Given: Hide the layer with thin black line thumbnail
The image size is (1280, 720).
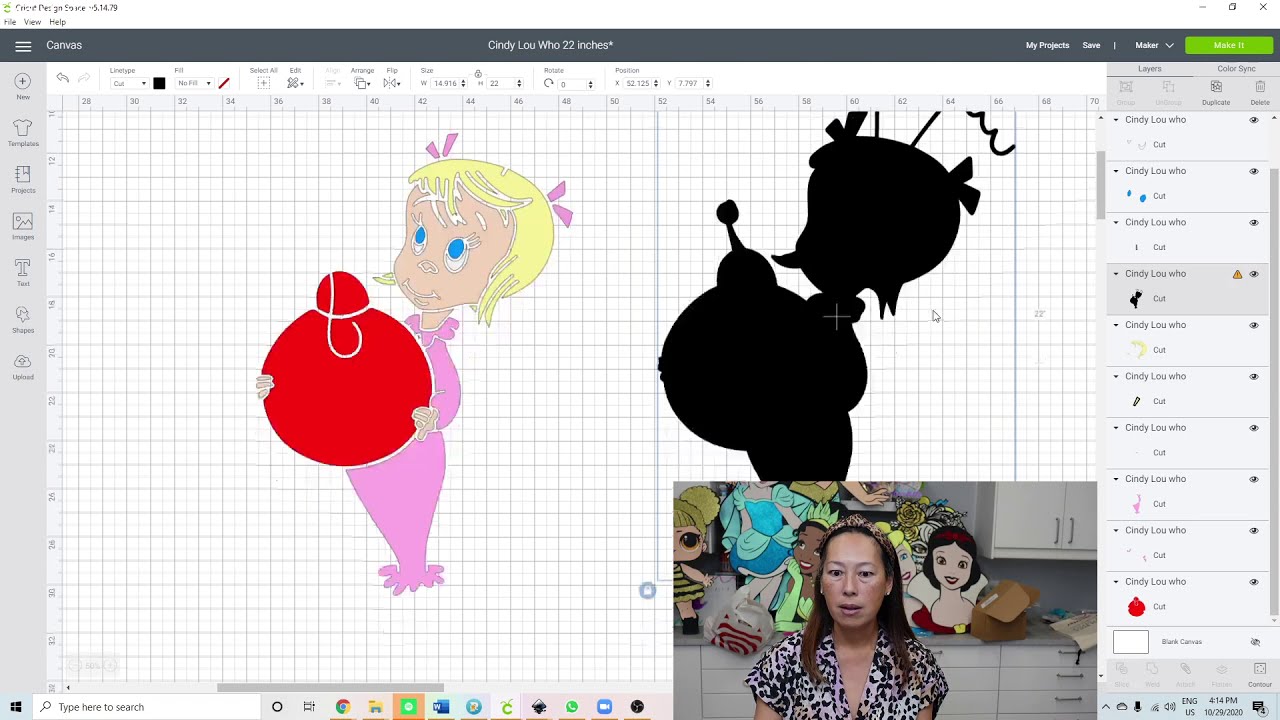Looking at the screenshot, I should [1254, 223].
